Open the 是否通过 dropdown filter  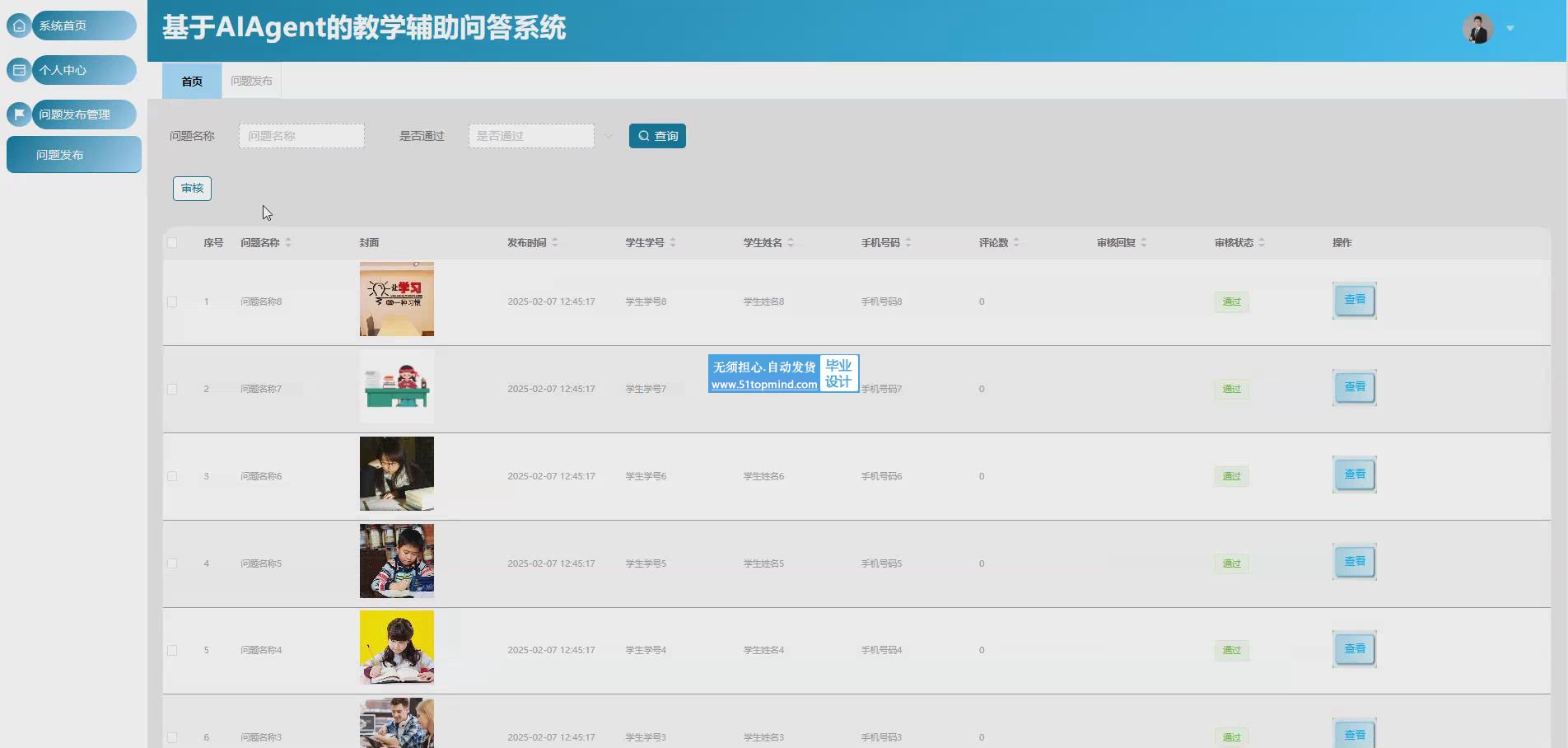tap(531, 136)
